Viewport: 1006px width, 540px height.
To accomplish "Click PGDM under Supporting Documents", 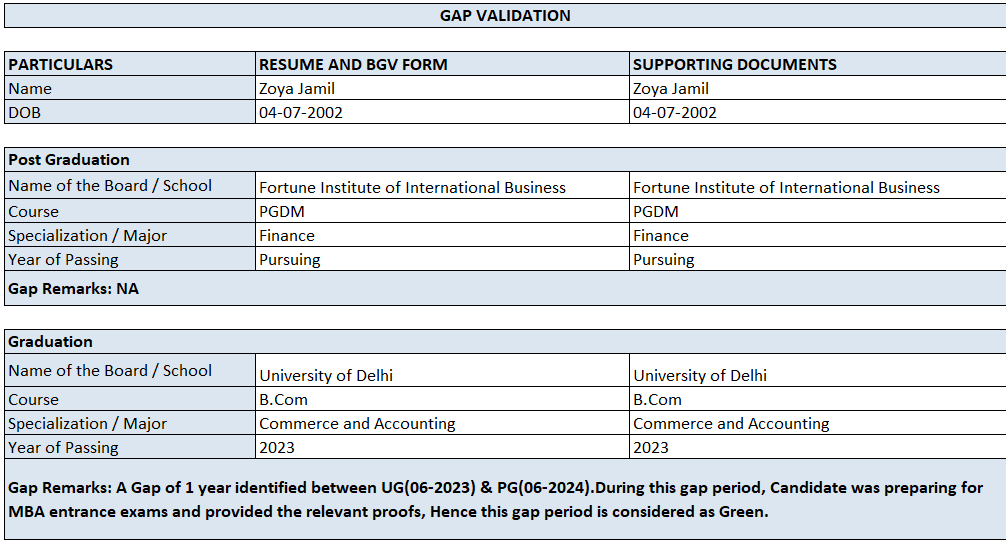I will 817,211.
